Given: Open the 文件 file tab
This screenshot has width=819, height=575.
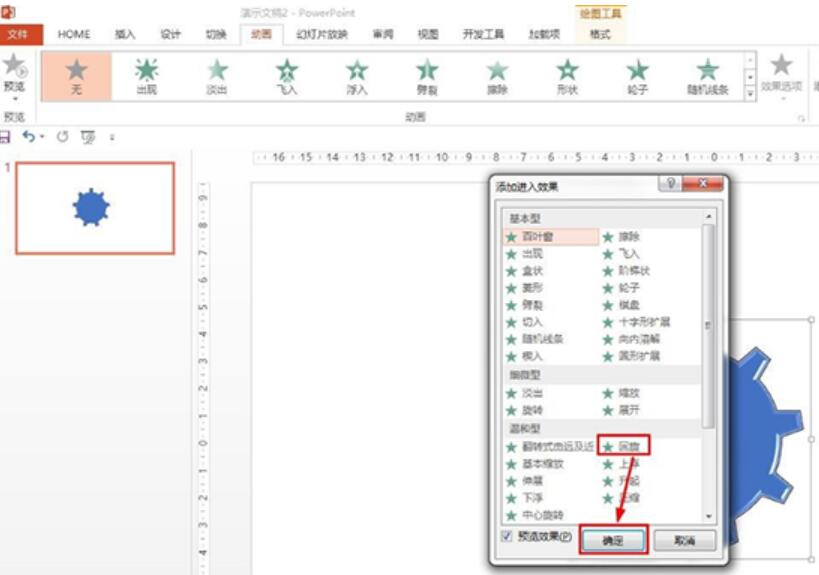Looking at the screenshot, I should [17, 34].
